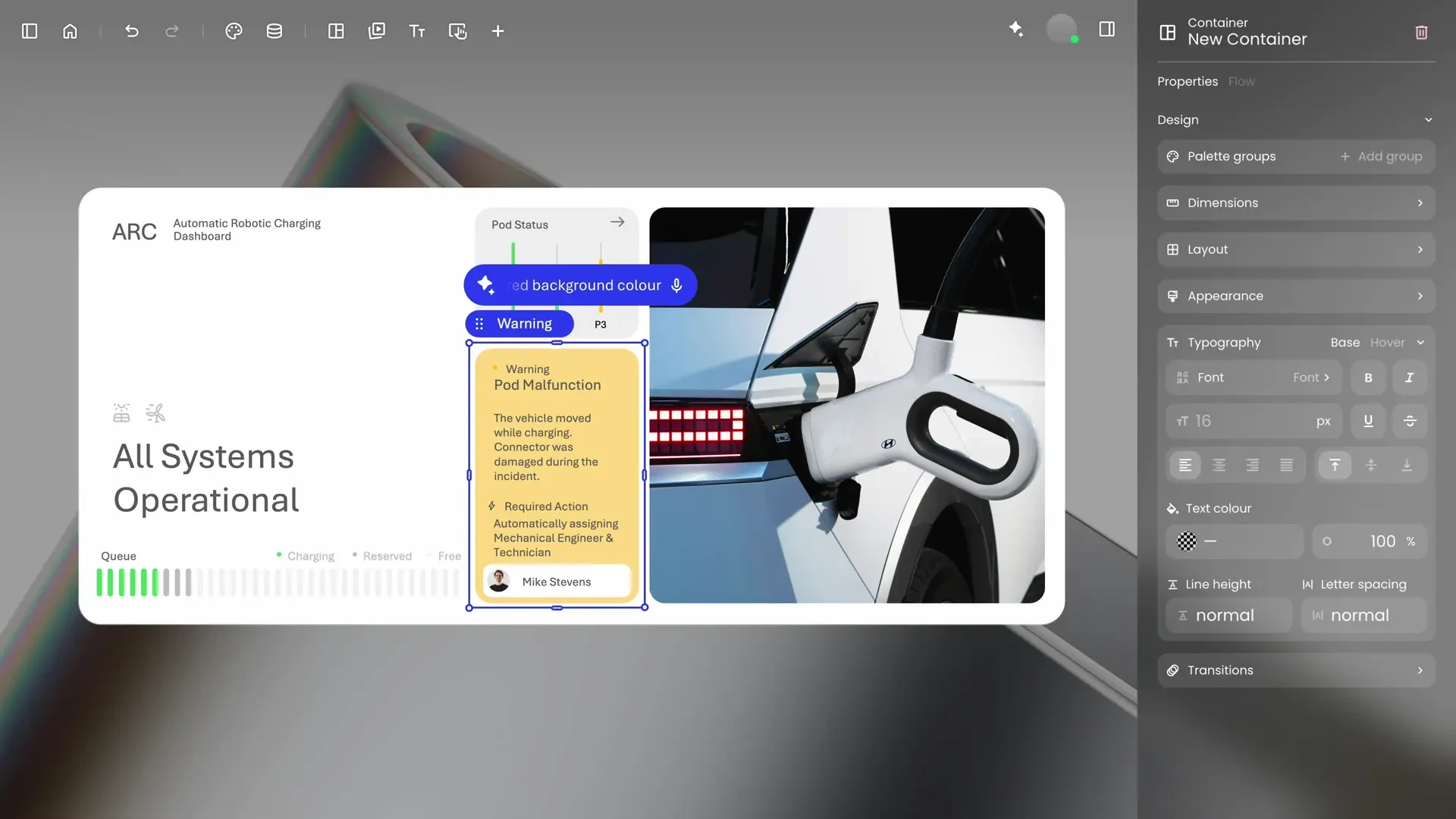Click Add group in Palette groups
Screen dimensions: 1456x819
[1381, 156]
